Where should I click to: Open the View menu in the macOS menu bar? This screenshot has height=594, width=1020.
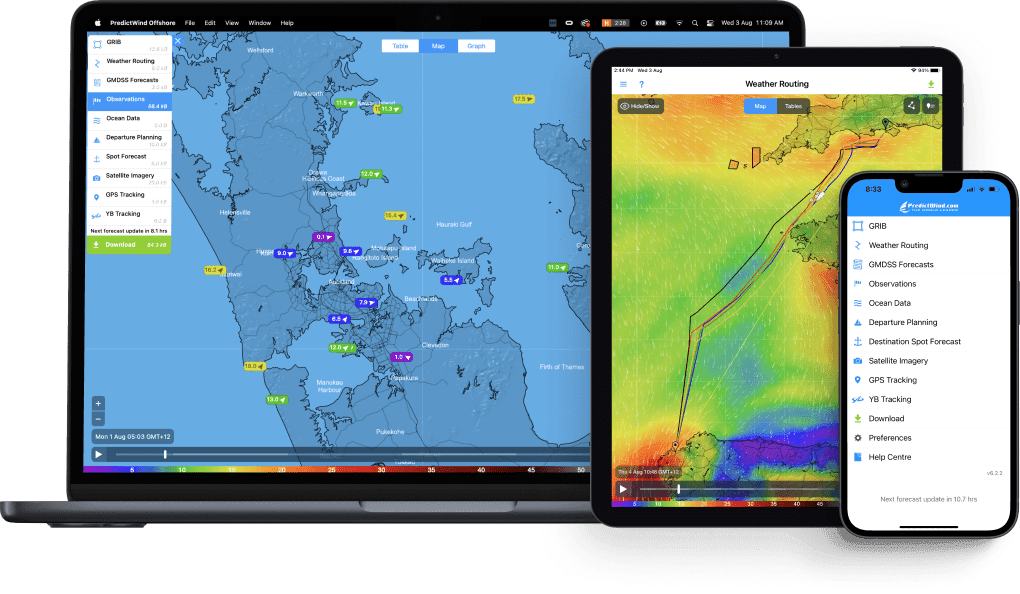(x=231, y=22)
